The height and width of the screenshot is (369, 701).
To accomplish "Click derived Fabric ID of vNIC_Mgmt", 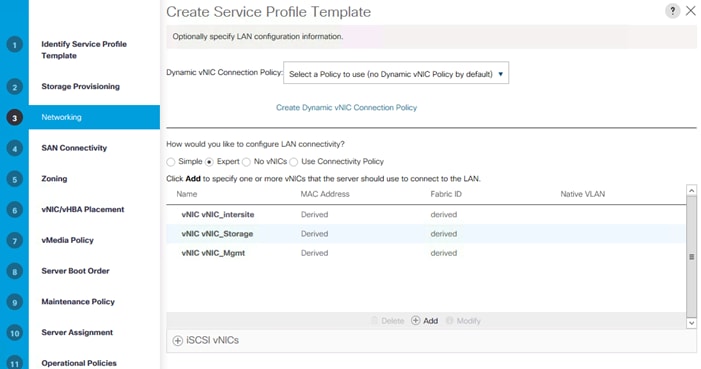I will tap(443, 253).
